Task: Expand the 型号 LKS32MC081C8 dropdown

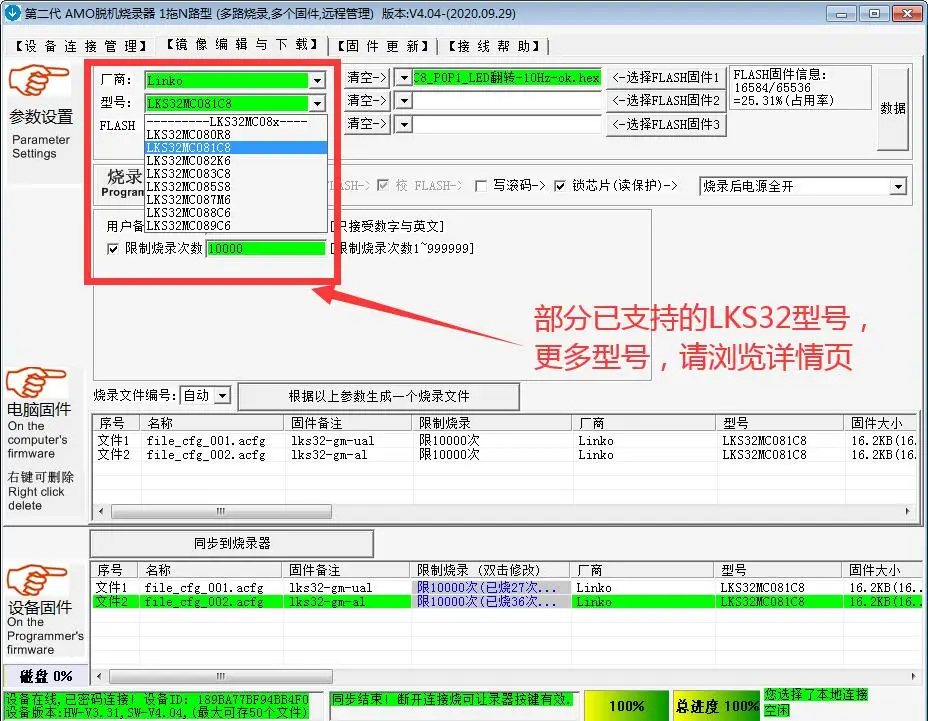Action: pyautogui.click(x=318, y=104)
